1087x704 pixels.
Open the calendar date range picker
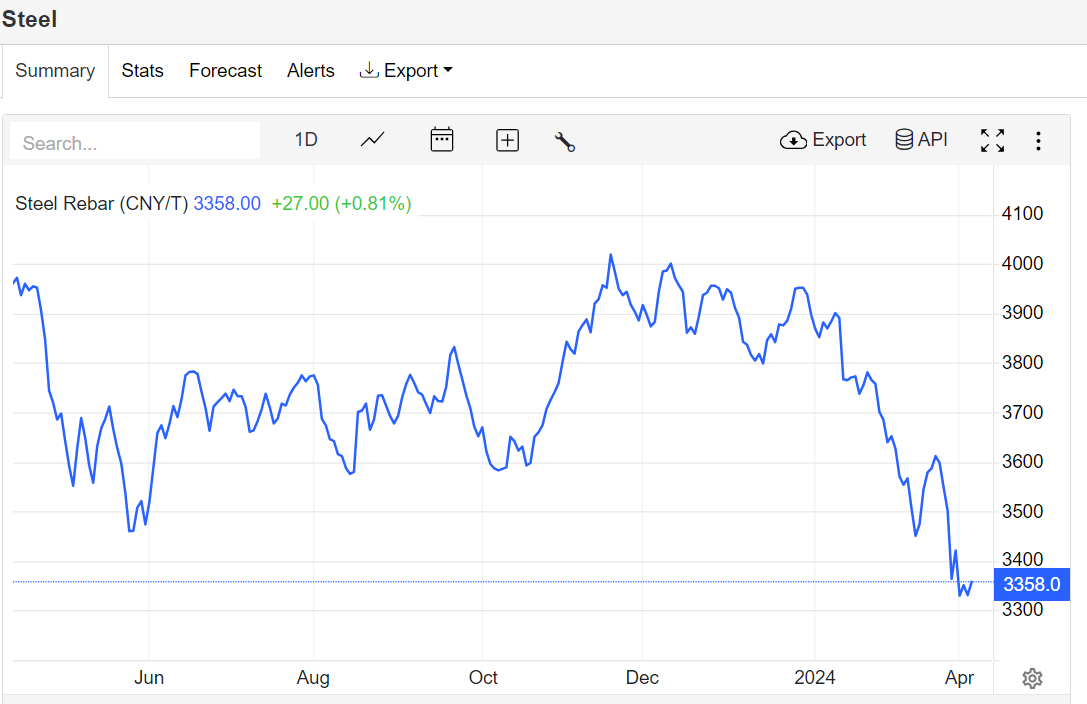click(x=442, y=140)
